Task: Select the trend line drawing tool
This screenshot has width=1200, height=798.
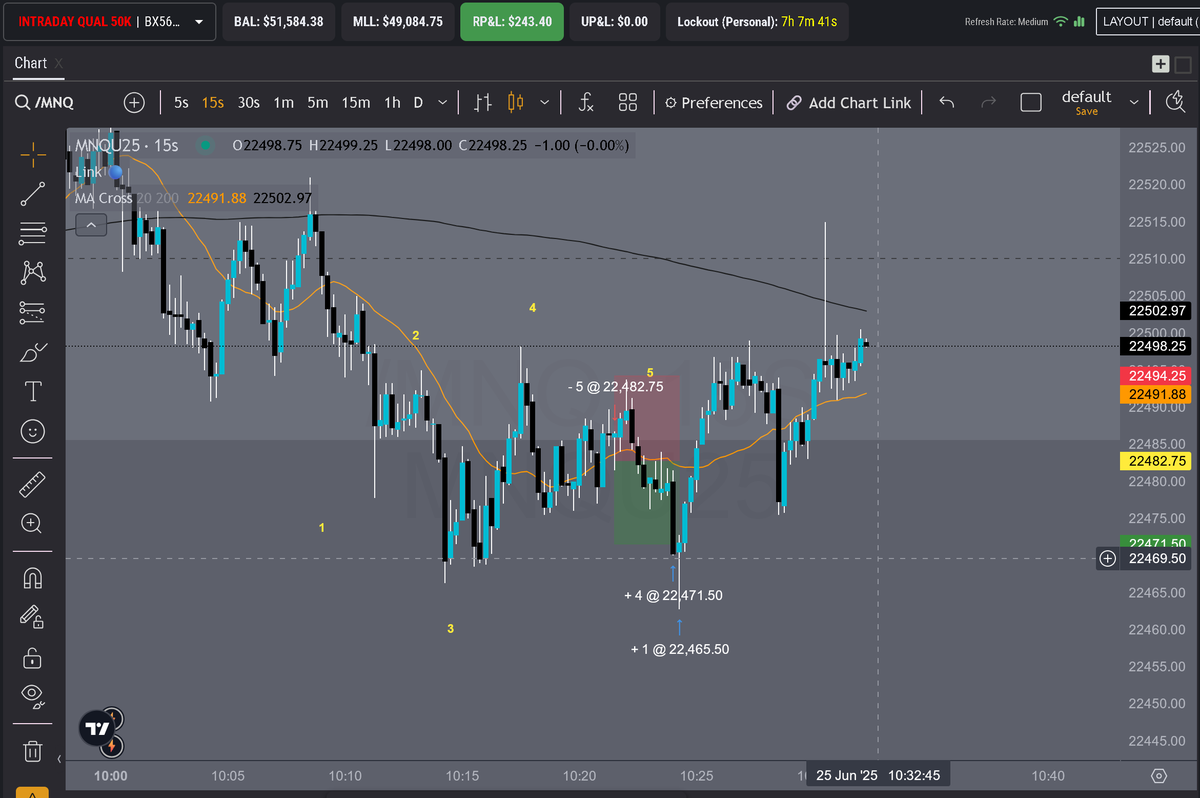Action: click(33, 194)
